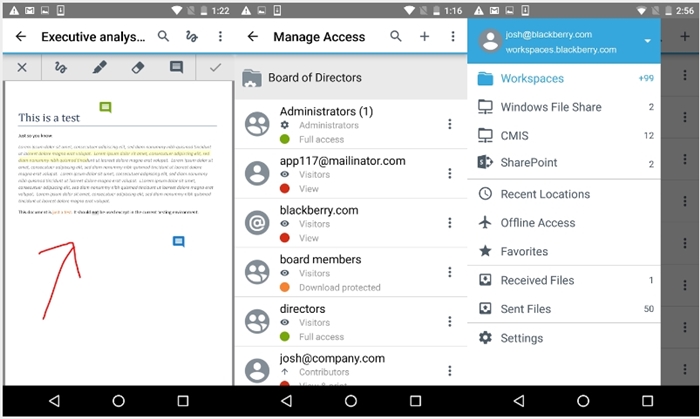The image size is (700, 419).
Task: Open Offline Access in the drawer
Action: pyautogui.click(x=537, y=223)
